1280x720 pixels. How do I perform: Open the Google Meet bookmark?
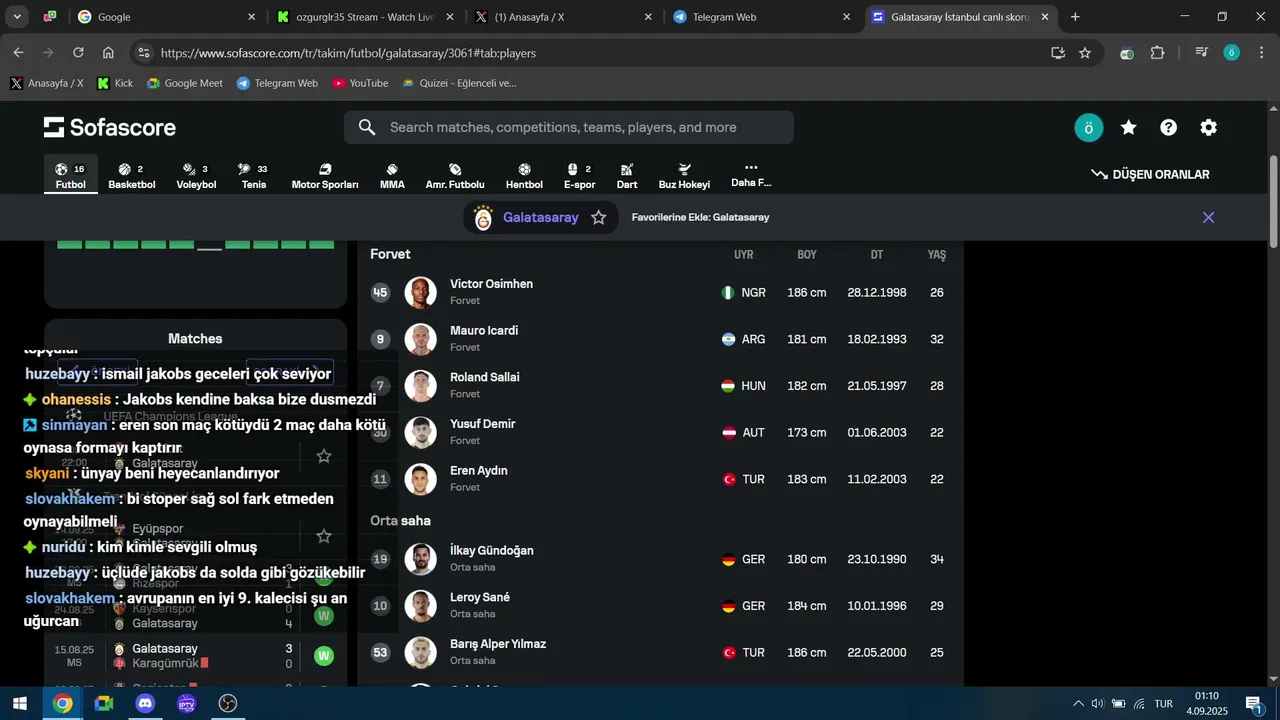click(x=185, y=83)
